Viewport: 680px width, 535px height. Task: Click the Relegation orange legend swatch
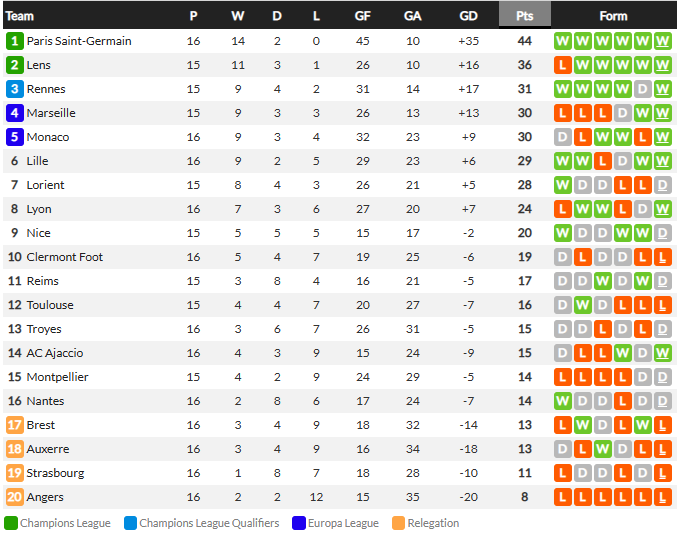(398, 523)
